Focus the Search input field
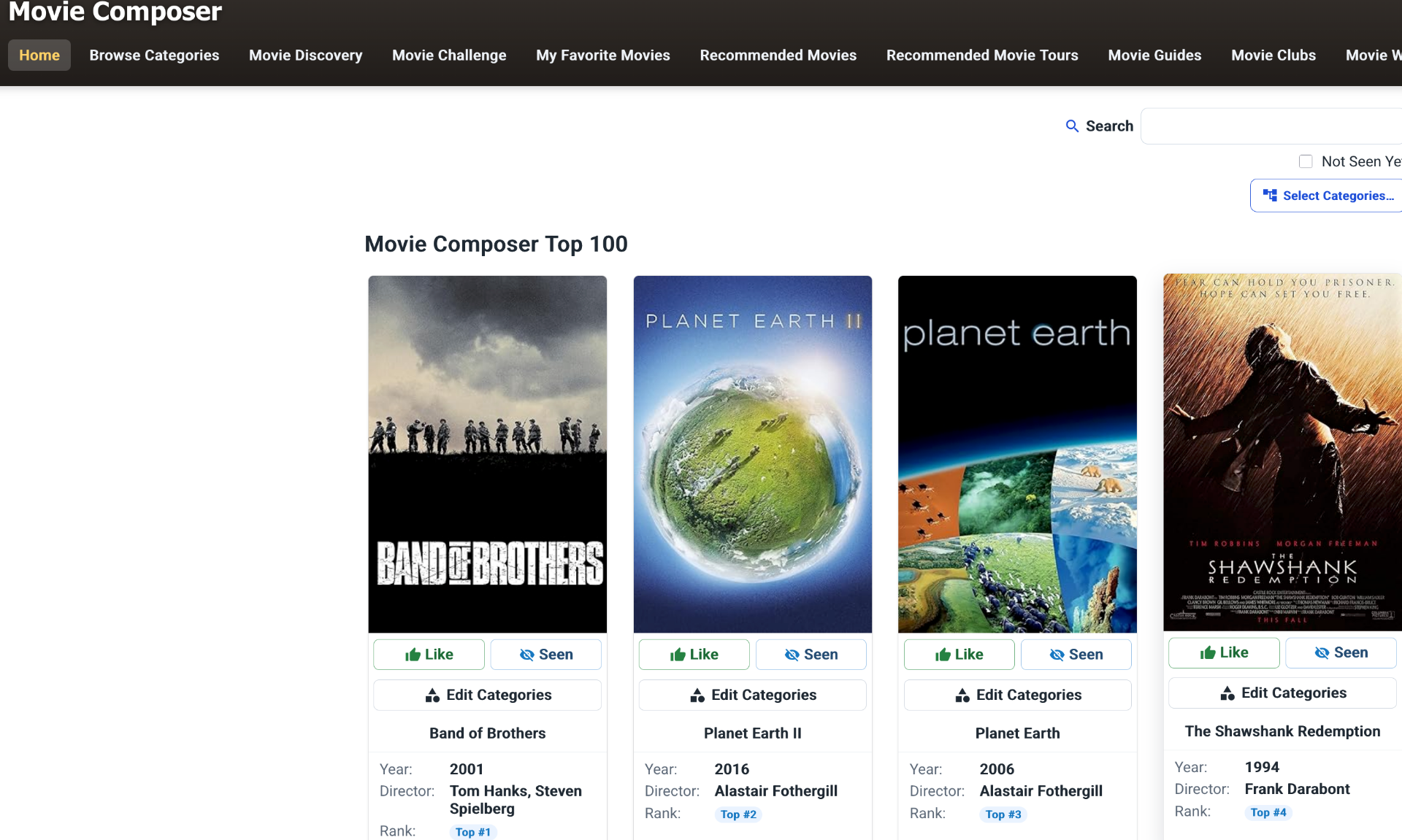 (1271, 126)
